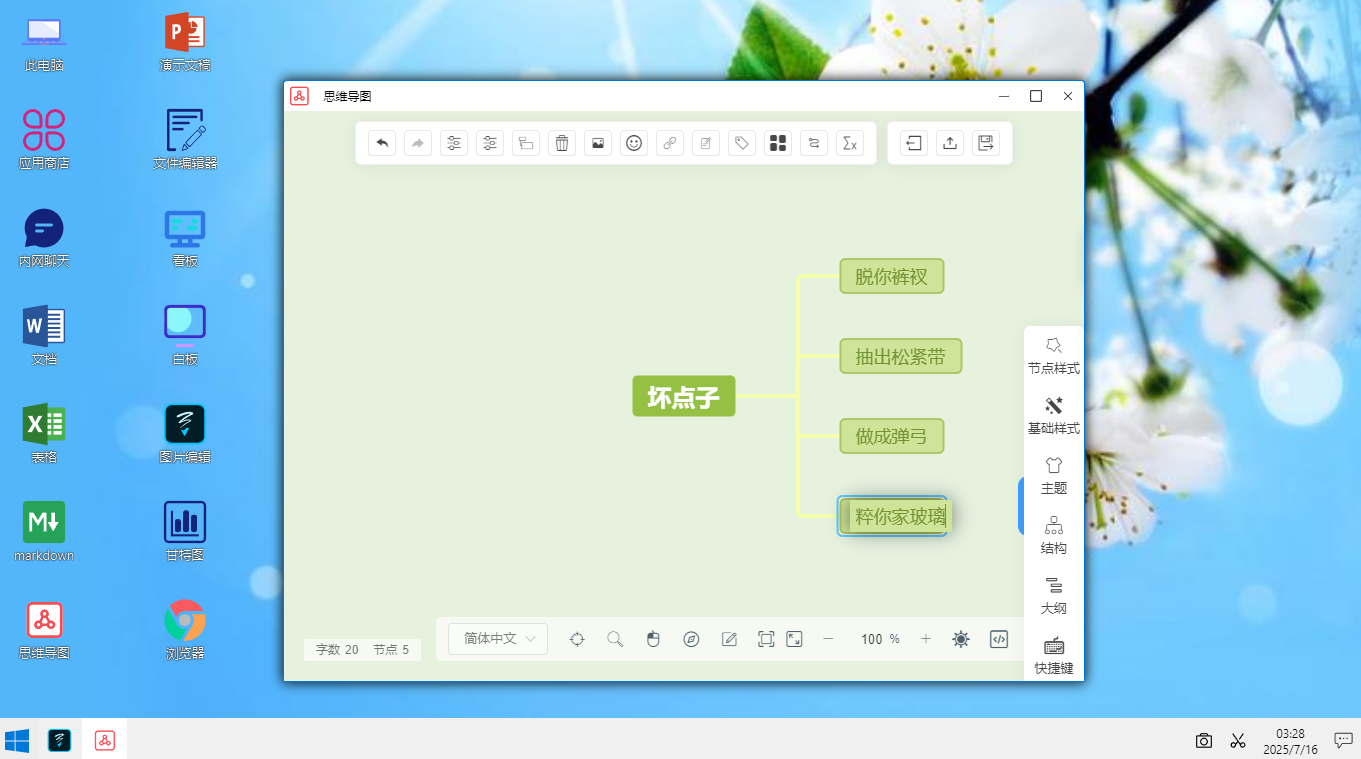Open the markdown desktop icon

(44, 534)
